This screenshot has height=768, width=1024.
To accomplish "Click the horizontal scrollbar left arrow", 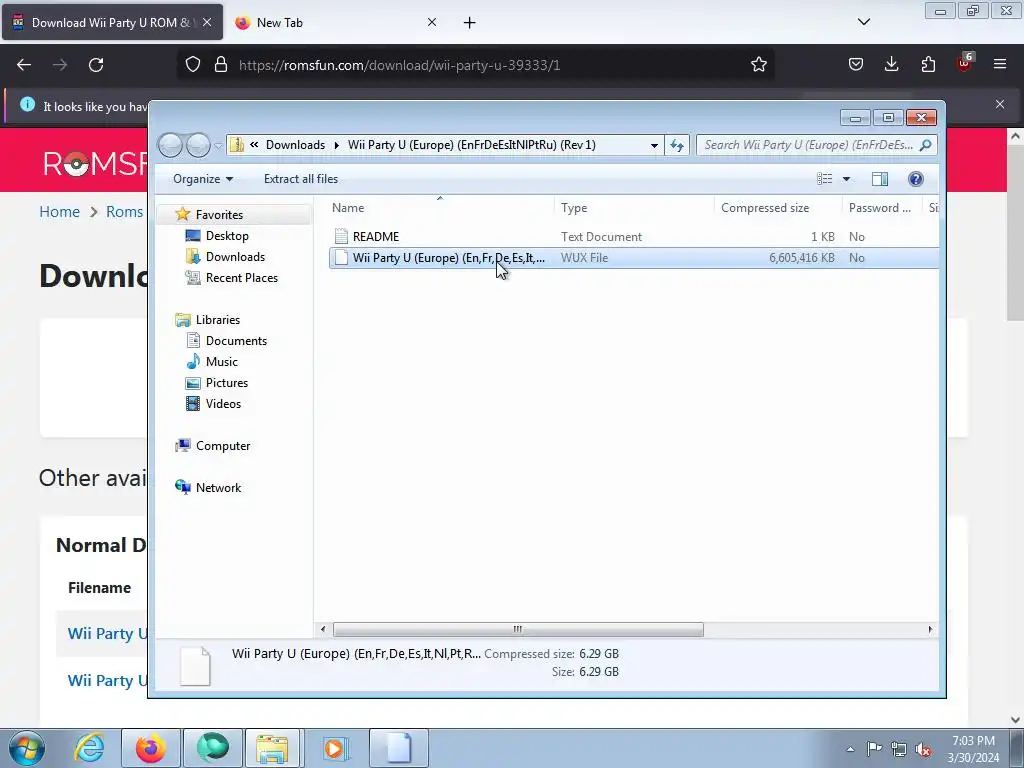I will (323, 630).
